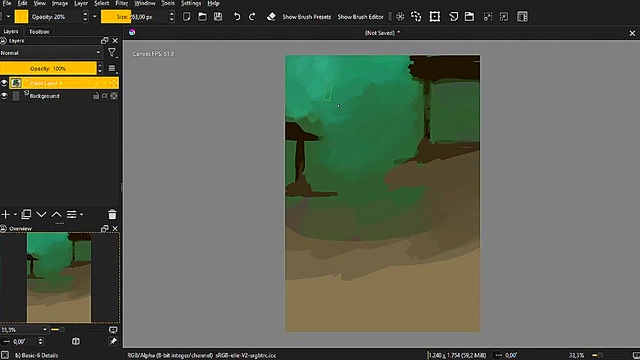Open the Edit menu
Viewport: 640px width, 360px height.
click(x=22, y=3)
